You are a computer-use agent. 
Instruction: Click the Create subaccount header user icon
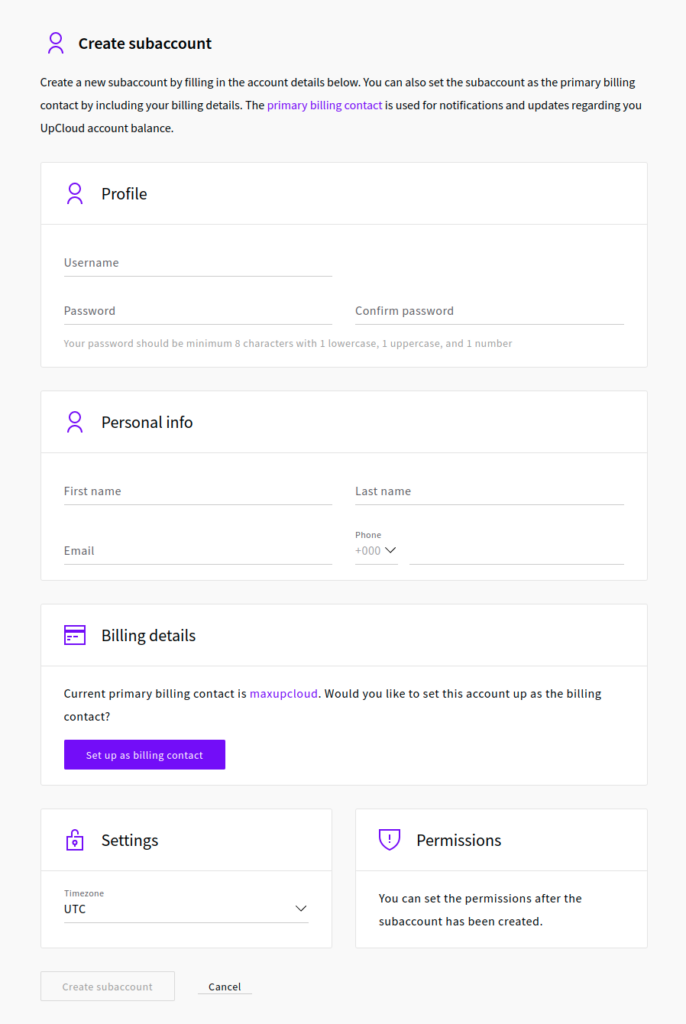point(56,43)
